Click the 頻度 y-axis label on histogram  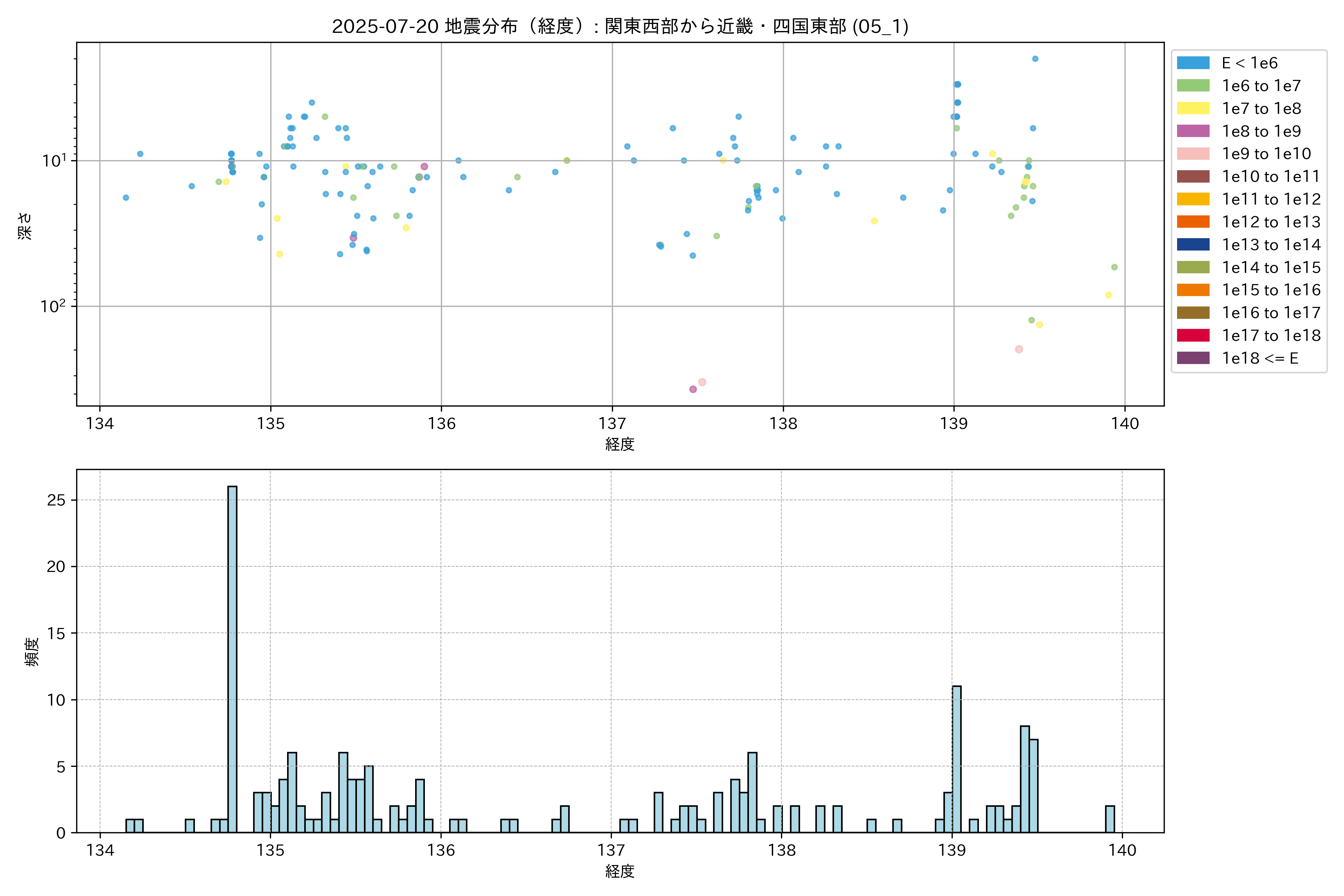pos(32,651)
